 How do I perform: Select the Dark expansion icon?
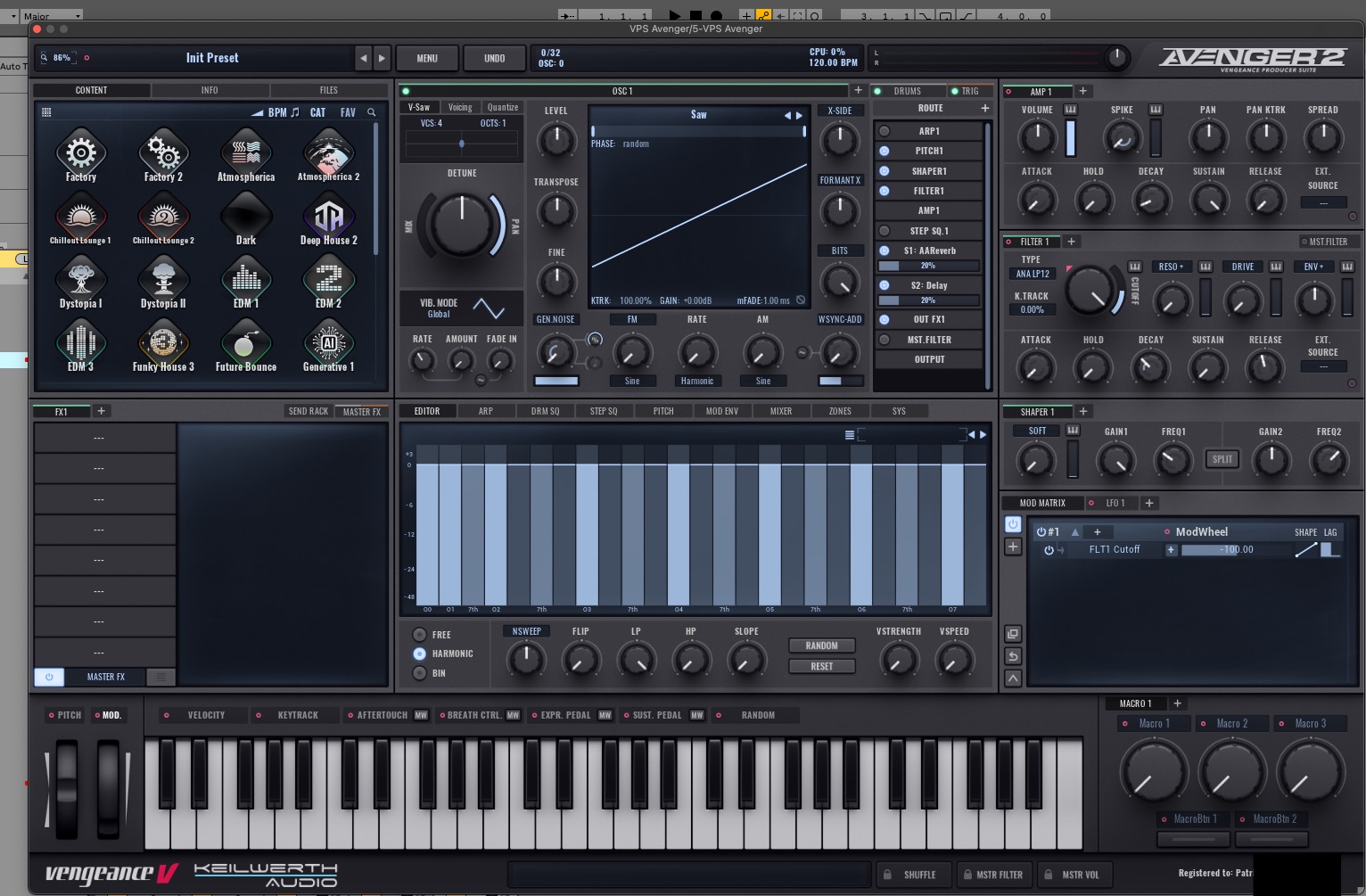click(x=246, y=217)
